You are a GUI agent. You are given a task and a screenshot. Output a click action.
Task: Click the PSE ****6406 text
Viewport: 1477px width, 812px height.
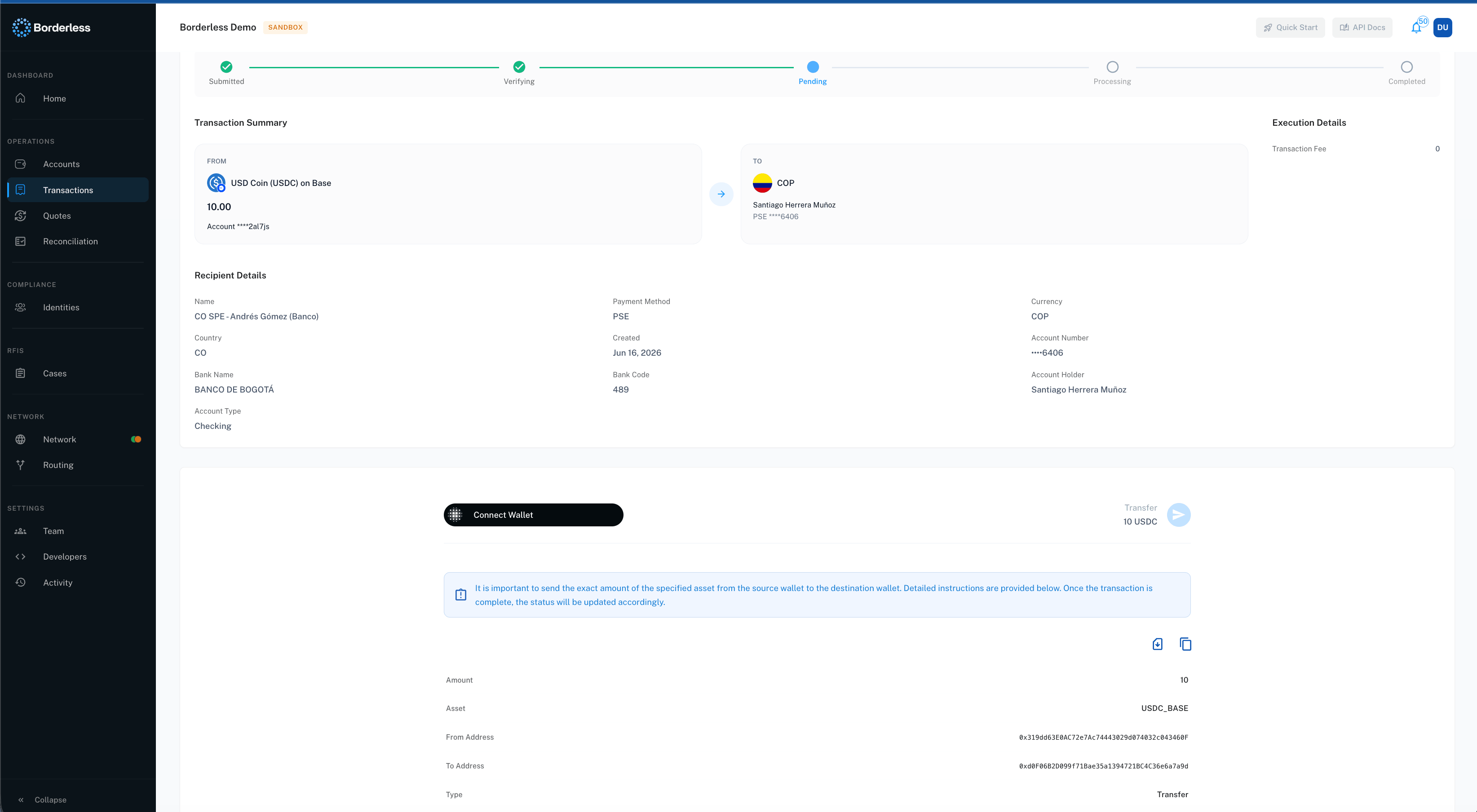coord(775,216)
